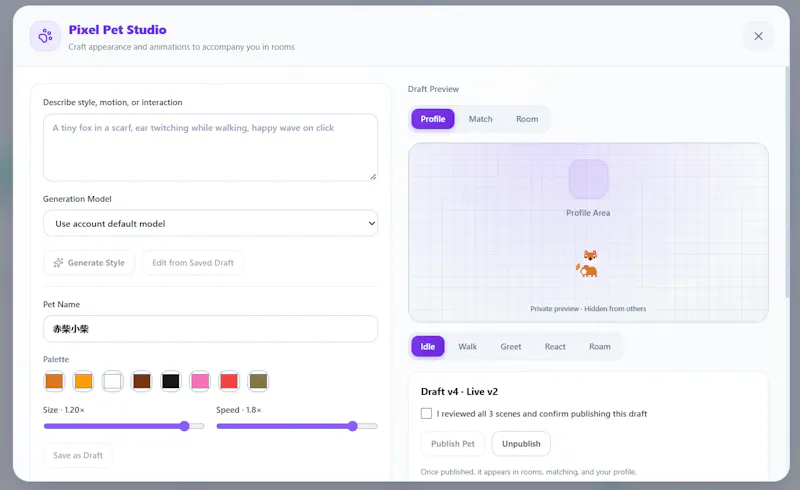Screen dimensions: 800x490
Task: Select the white palette swatch
Action: [x=112, y=381]
